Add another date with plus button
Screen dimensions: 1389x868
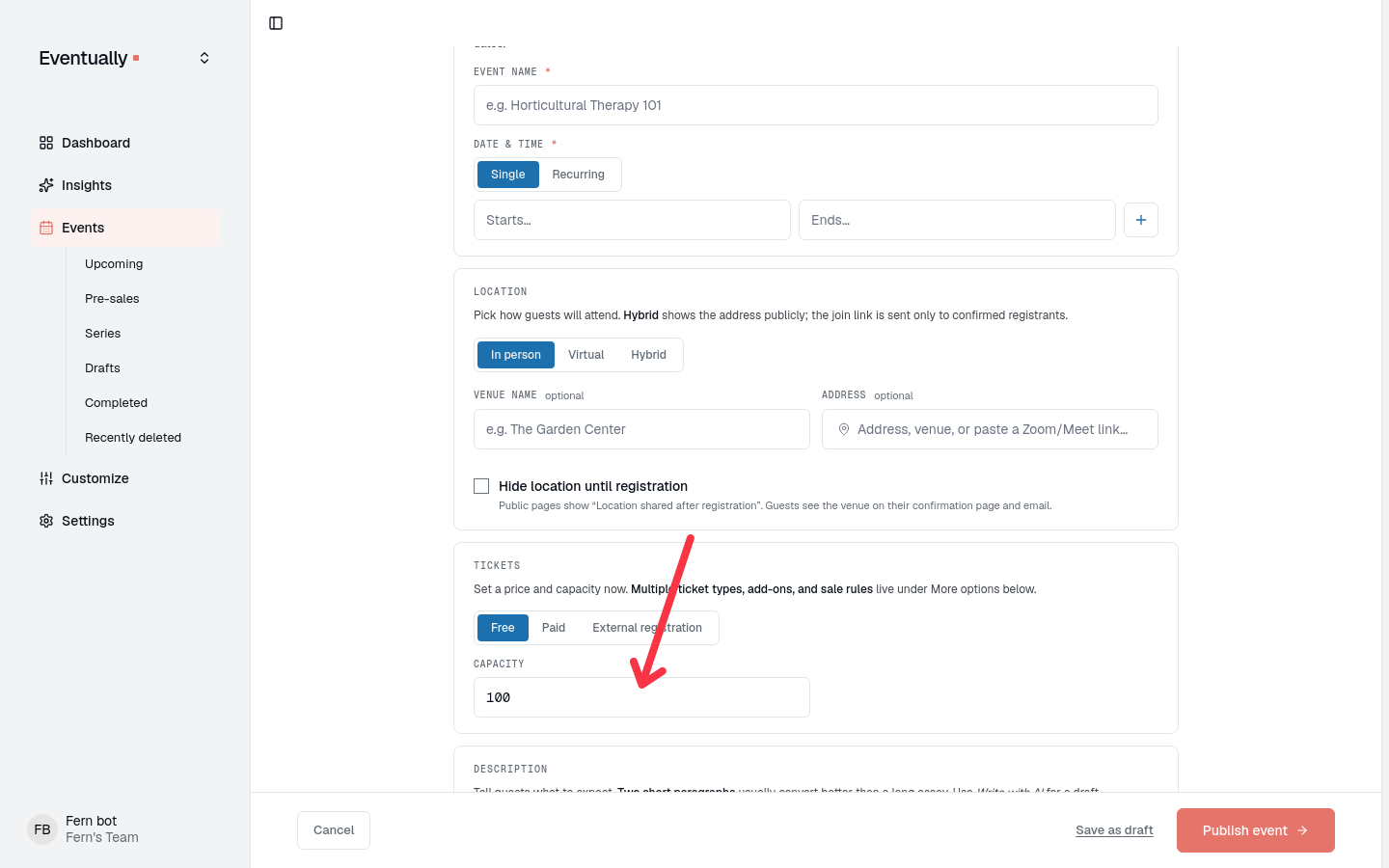click(1141, 220)
